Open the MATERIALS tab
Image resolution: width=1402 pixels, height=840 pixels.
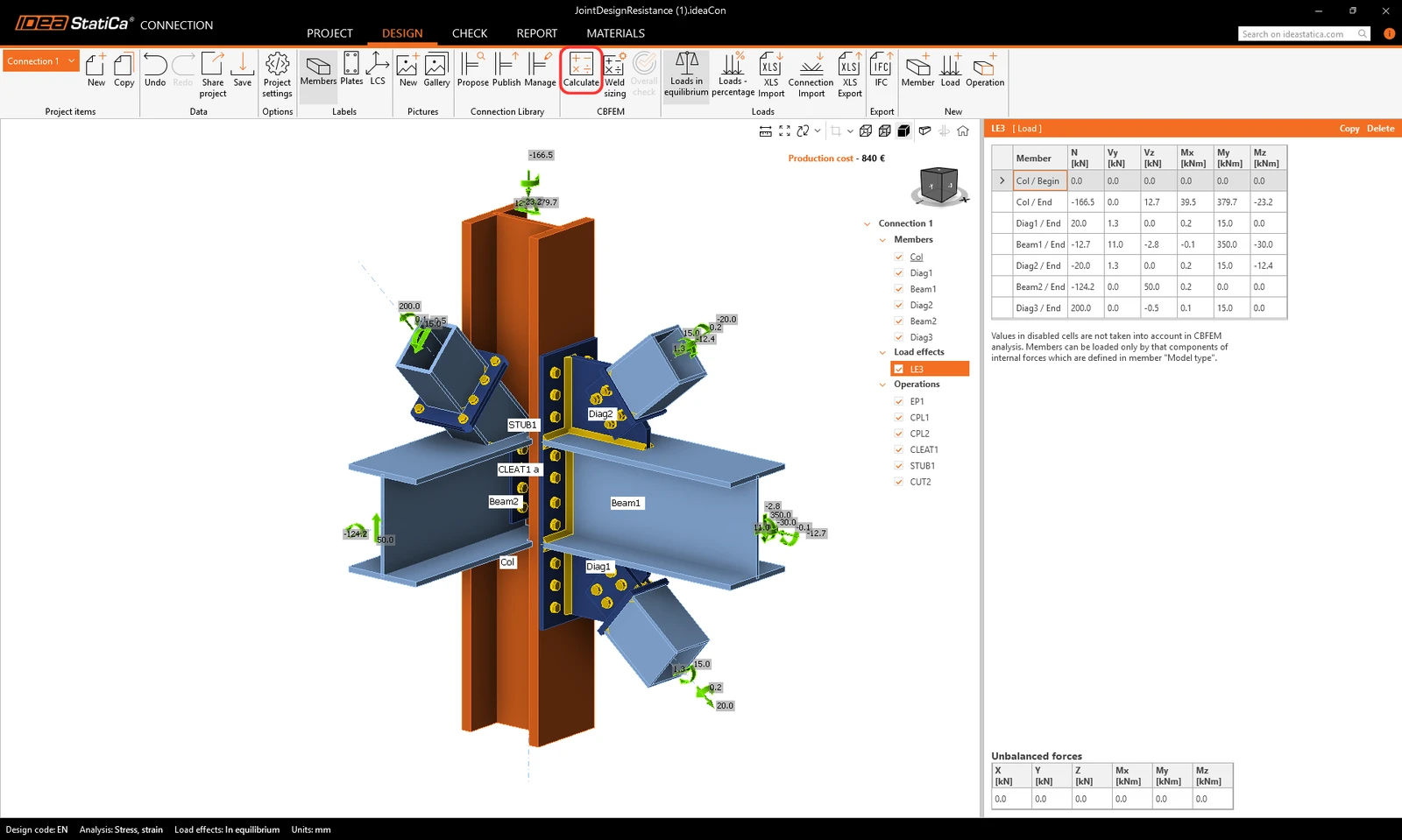click(616, 33)
